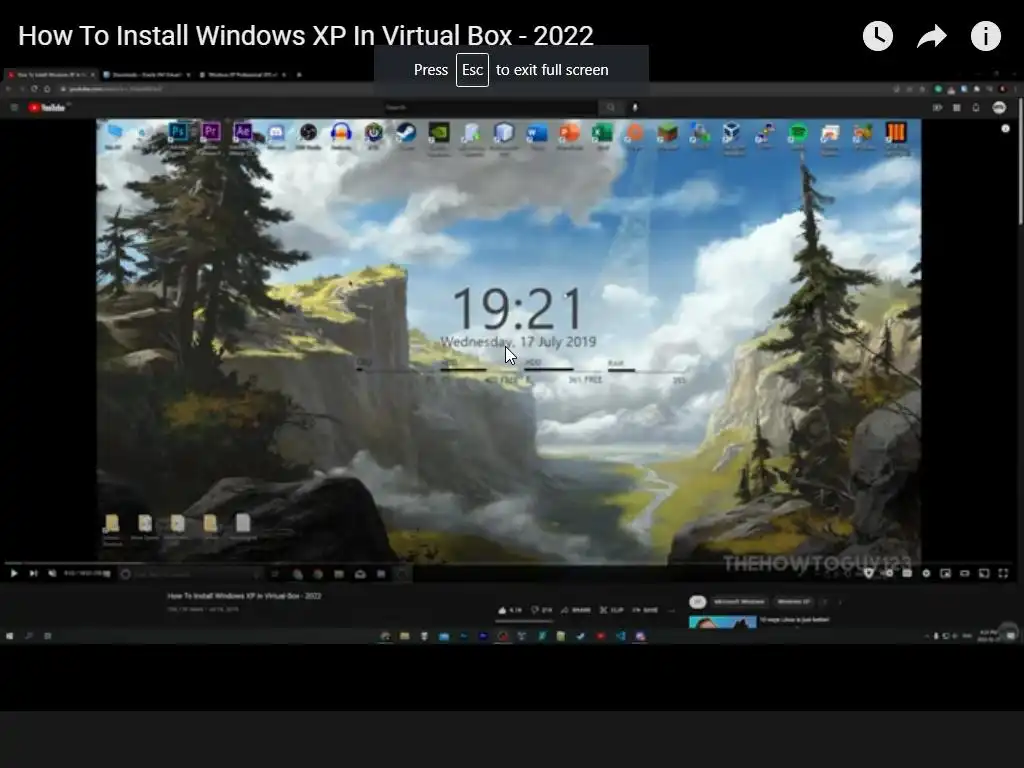Image resolution: width=1024 pixels, height=768 pixels.
Task: Switch to How To Install Windows XP browser tab
Action: (x=50, y=74)
